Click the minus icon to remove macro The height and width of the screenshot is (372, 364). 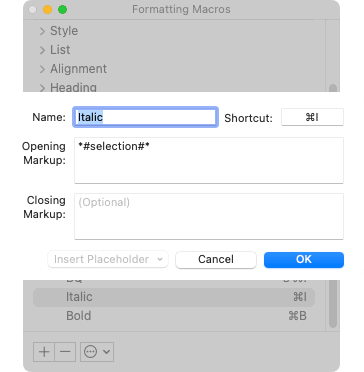[x=65, y=352]
